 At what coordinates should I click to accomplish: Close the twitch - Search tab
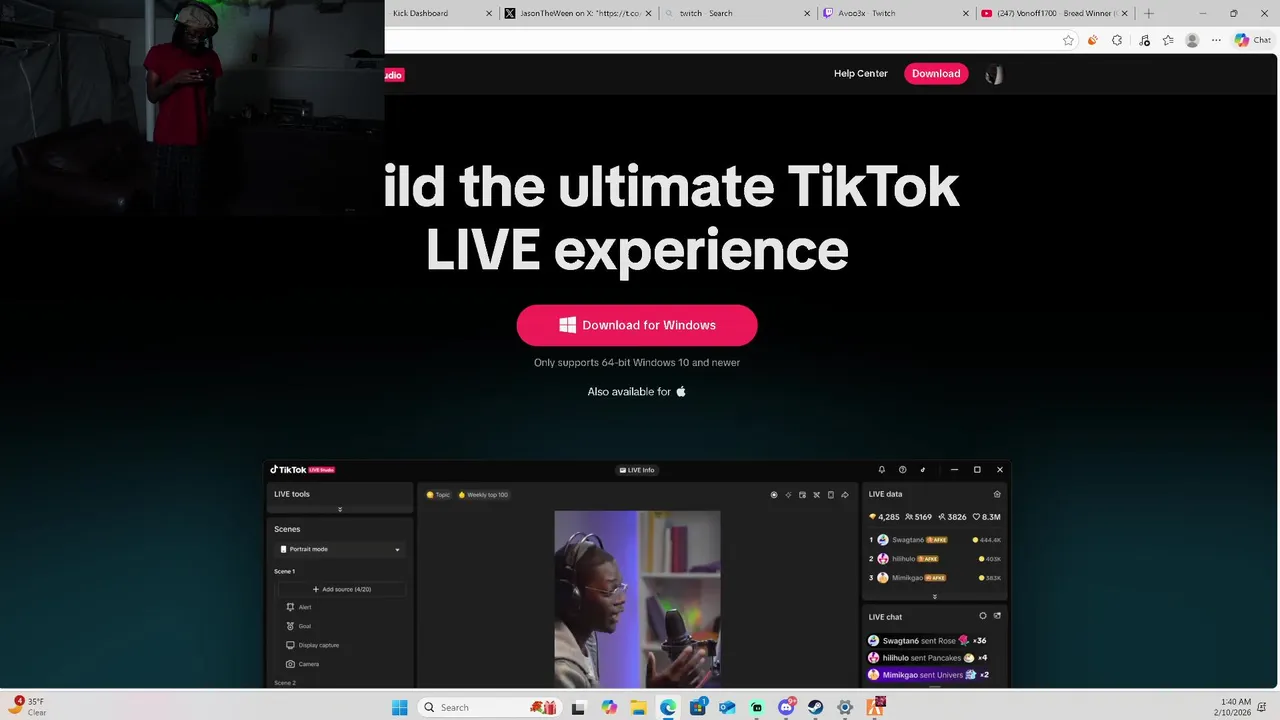pyautogui.click(x=807, y=14)
